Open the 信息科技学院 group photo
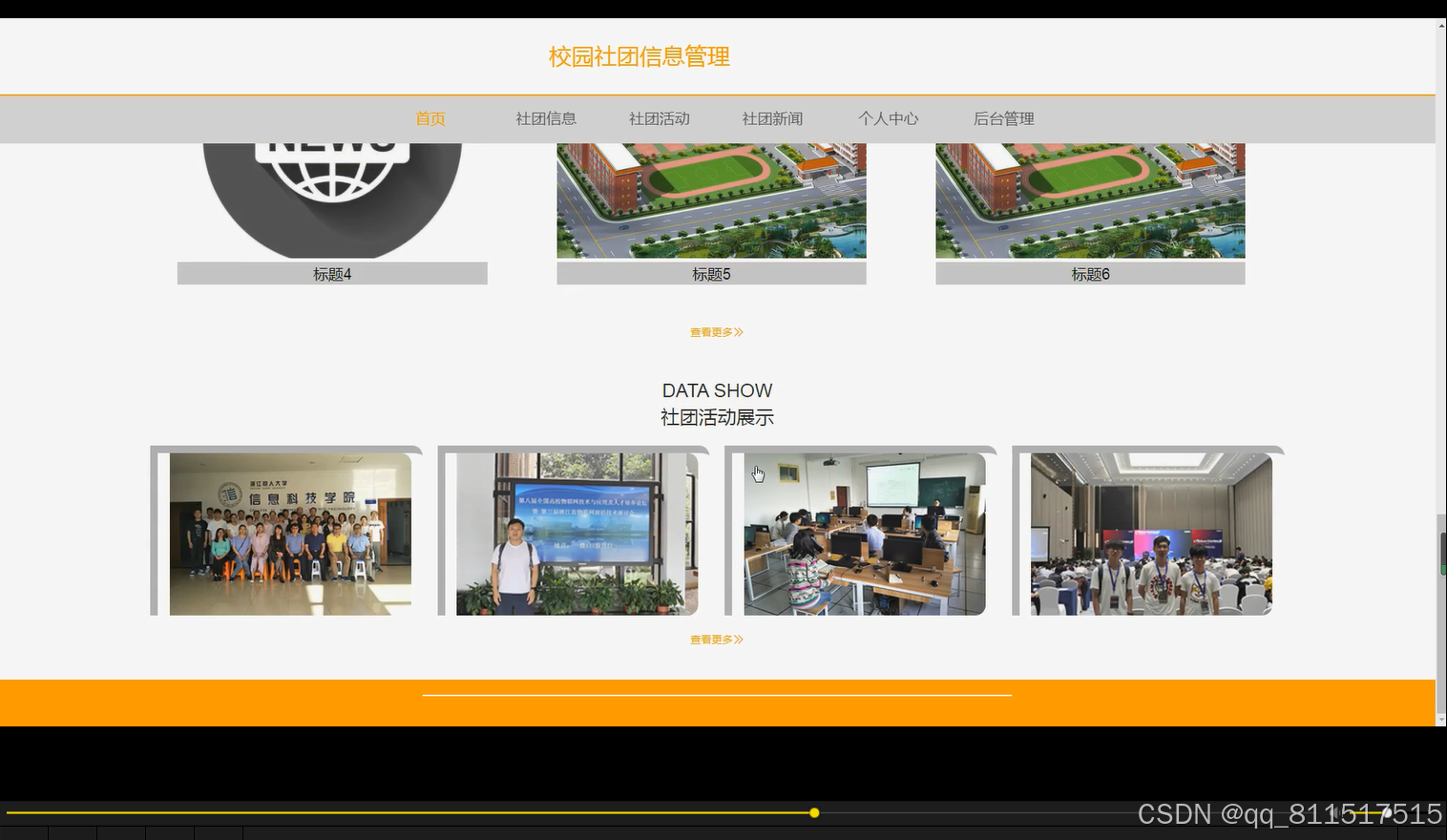1447x840 pixels. point(290,534)
